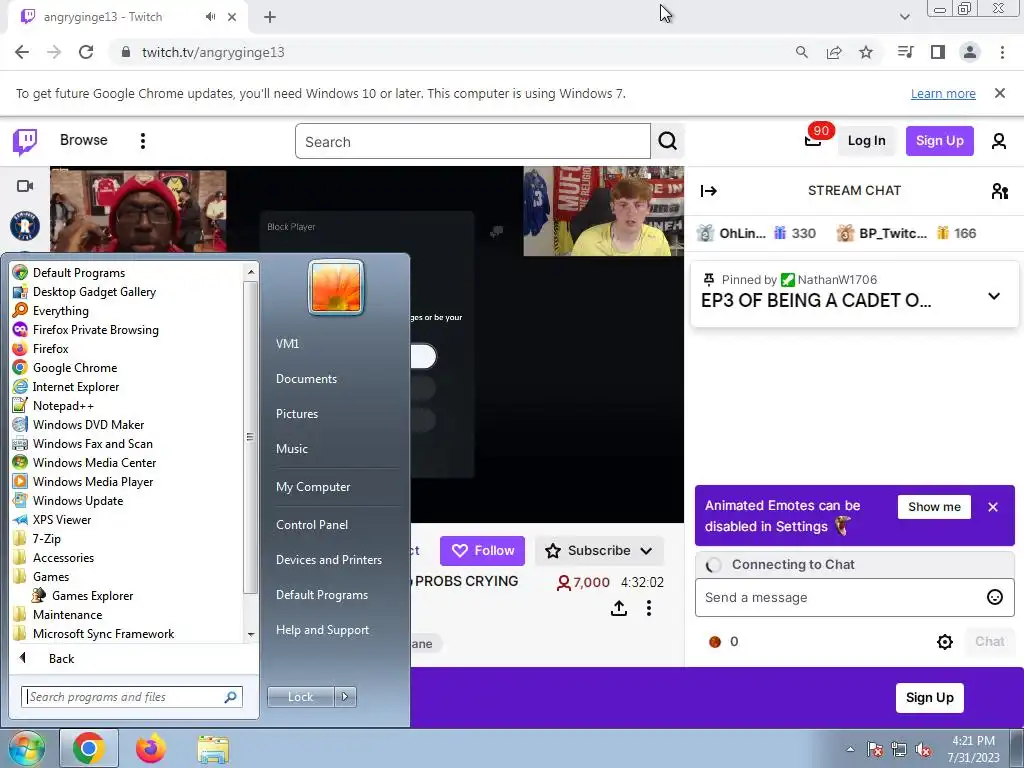Click the Lock button
Screen dimensions: 1024x768
301,697
